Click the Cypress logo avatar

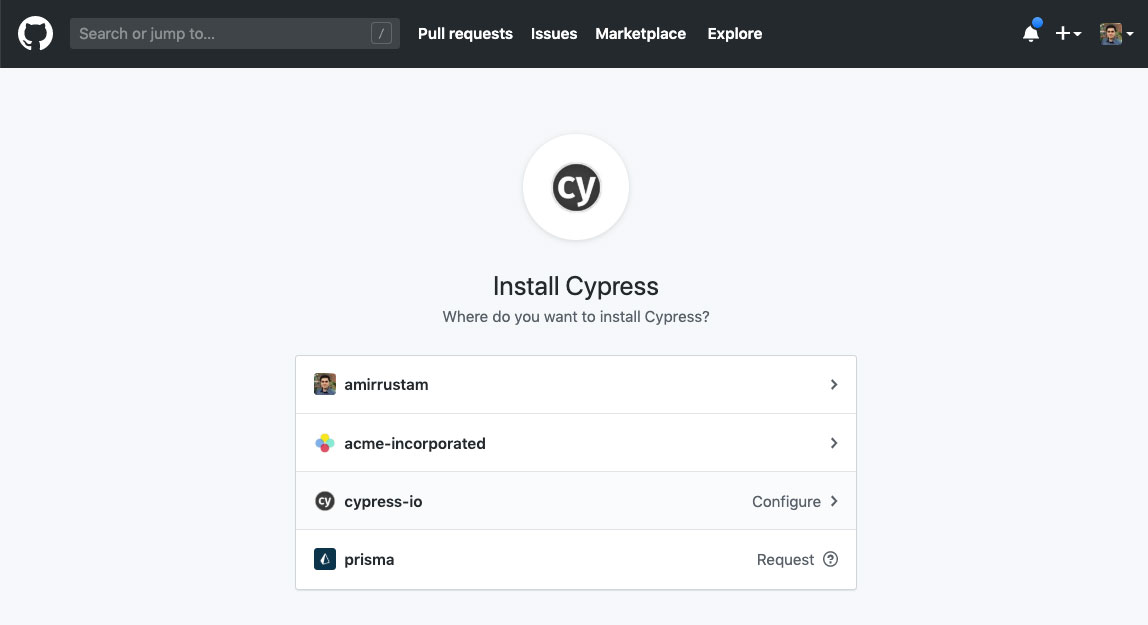pos(576,187)
